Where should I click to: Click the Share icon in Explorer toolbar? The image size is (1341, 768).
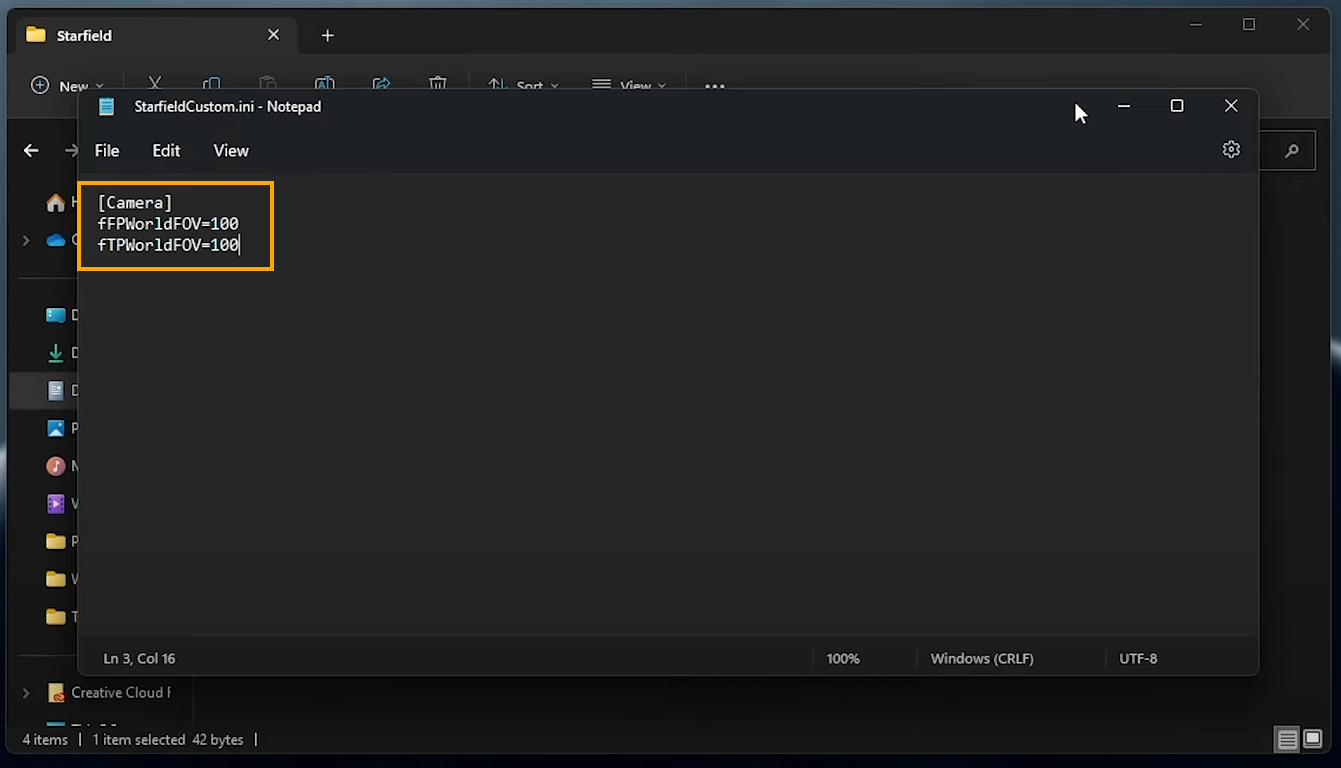pyautogui.click(x=381, y=86)
